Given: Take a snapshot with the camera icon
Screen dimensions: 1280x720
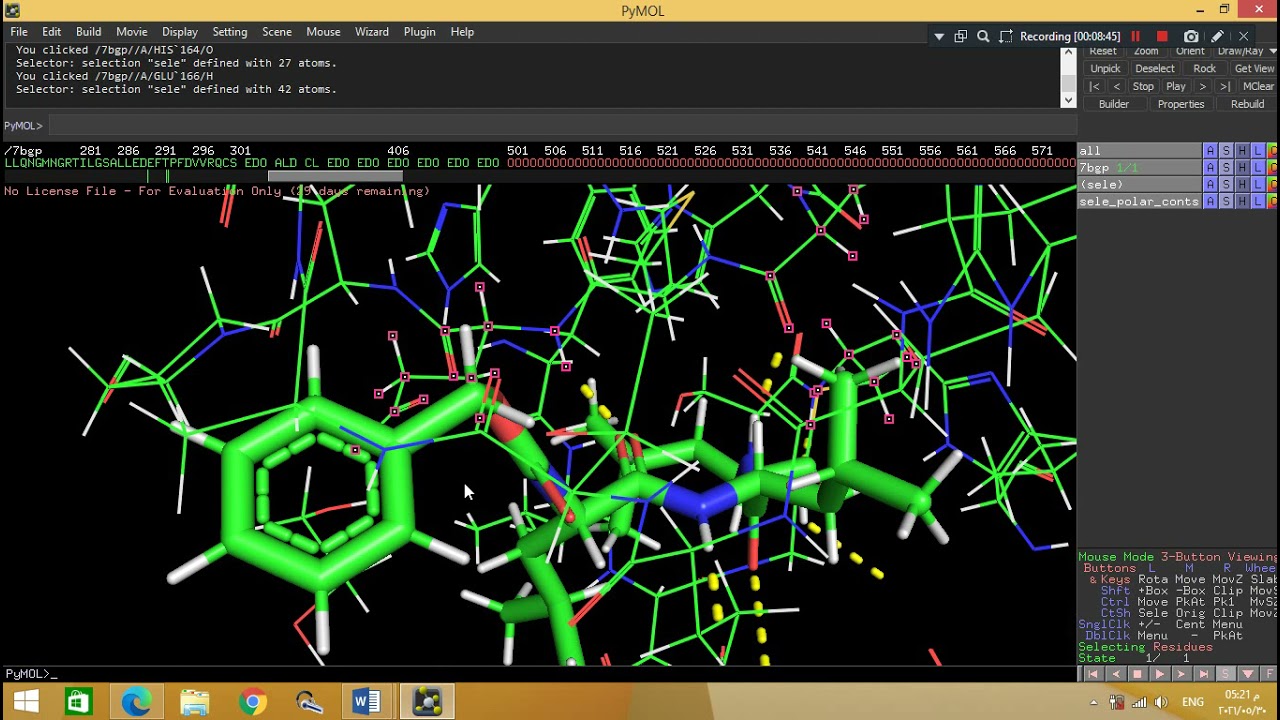Looking at the screenshot, I should [1191, 36].
